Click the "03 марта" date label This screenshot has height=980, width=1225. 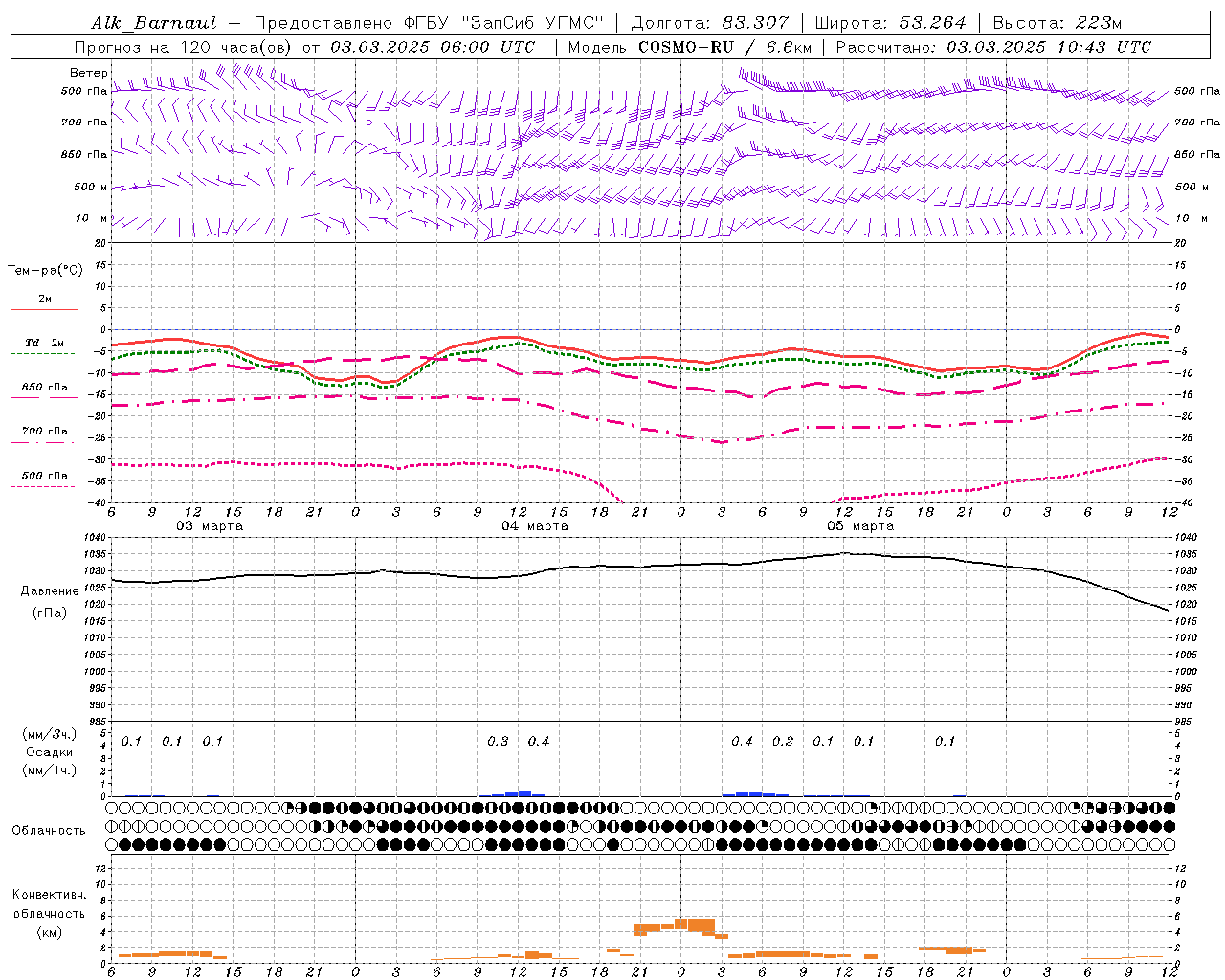point(210,526)
